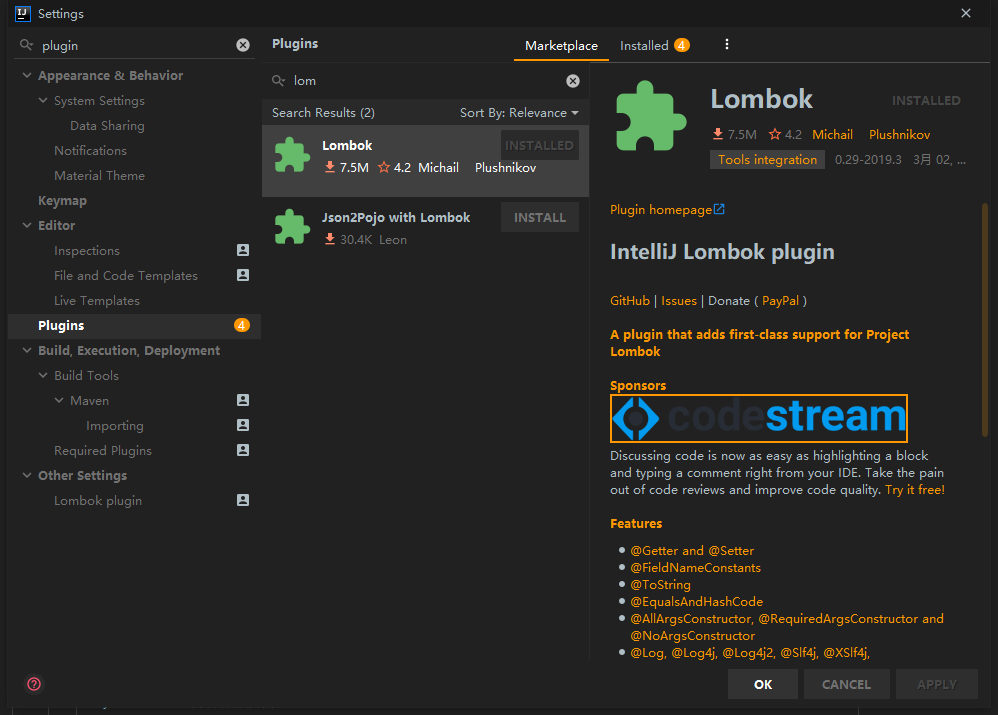Click the Lombok green puzzle icon in results

coord(292,155)
